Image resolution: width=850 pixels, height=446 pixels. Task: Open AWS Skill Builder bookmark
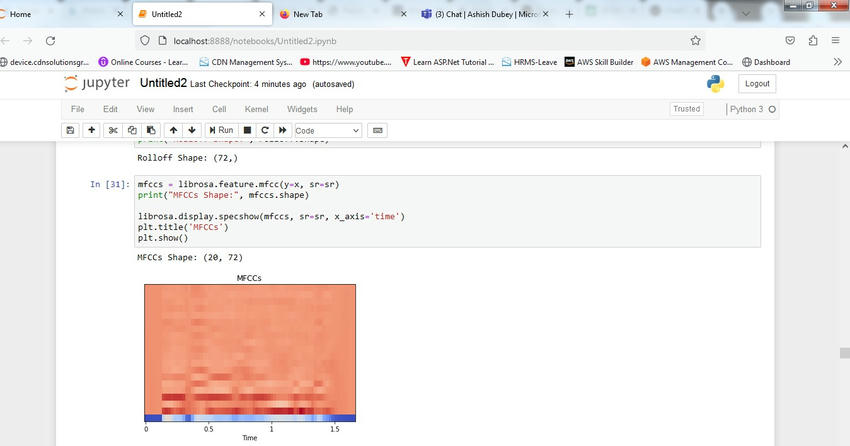coord(599,62)
